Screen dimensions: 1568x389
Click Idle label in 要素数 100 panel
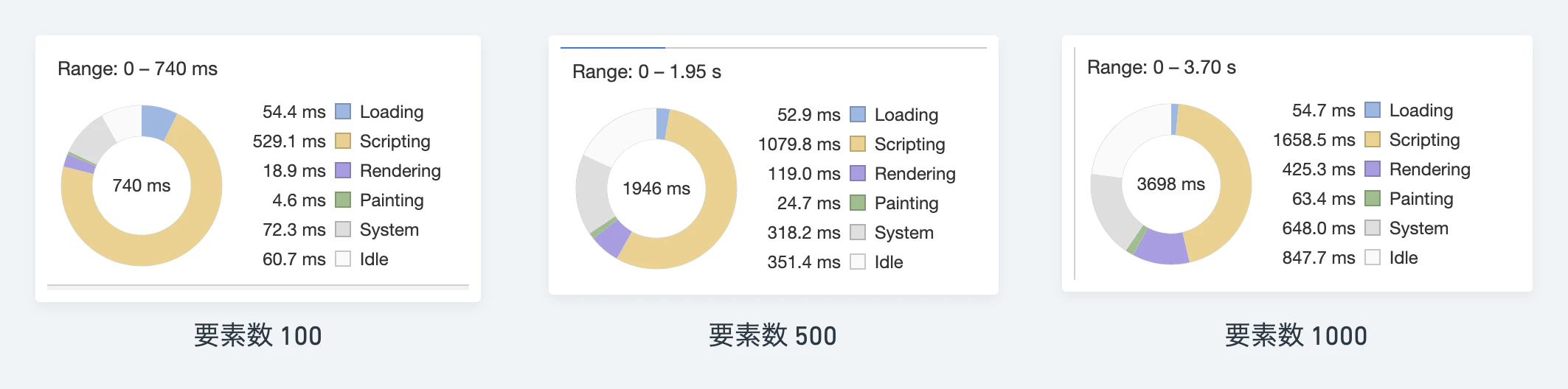(x=374, y=259)
